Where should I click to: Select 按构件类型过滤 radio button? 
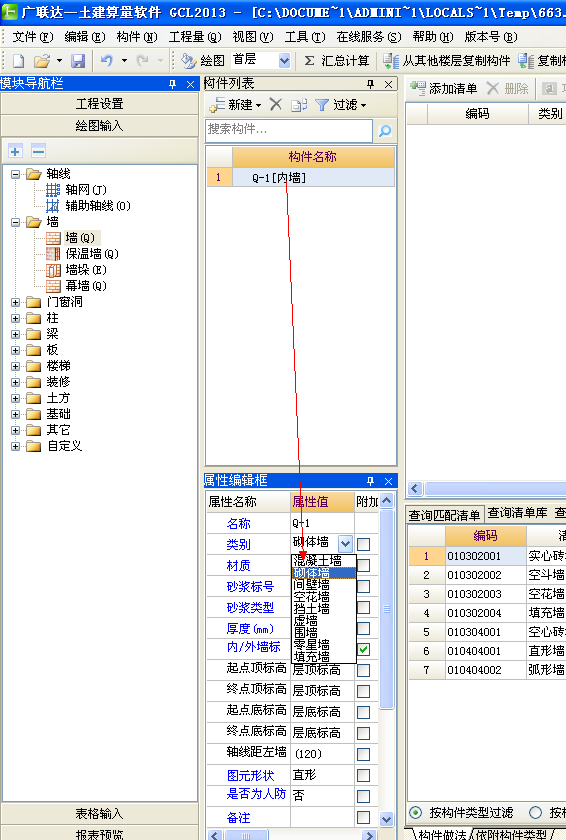(416, 812)
